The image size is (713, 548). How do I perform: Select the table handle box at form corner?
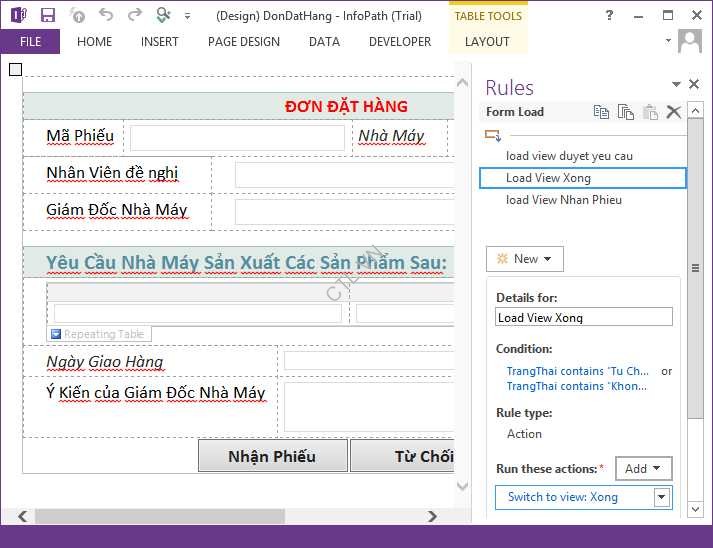tap(15, 69)
